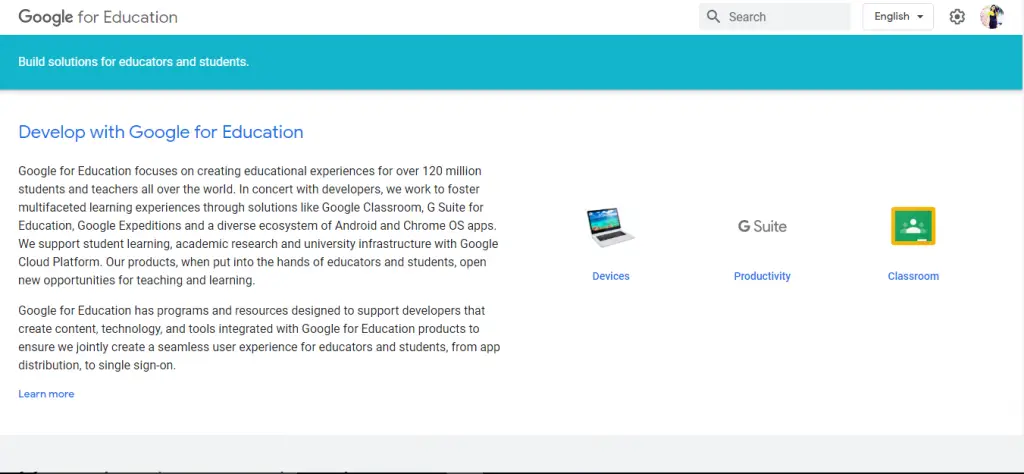Focus the Search text field
1024x474 pixels.
(785, 17)
